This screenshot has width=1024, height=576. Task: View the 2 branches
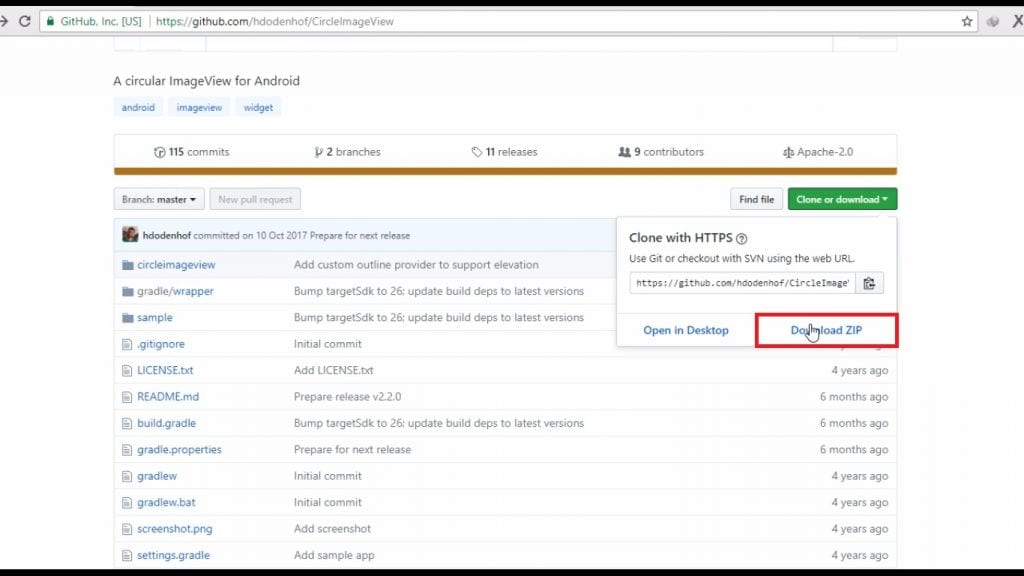(347, 152)
